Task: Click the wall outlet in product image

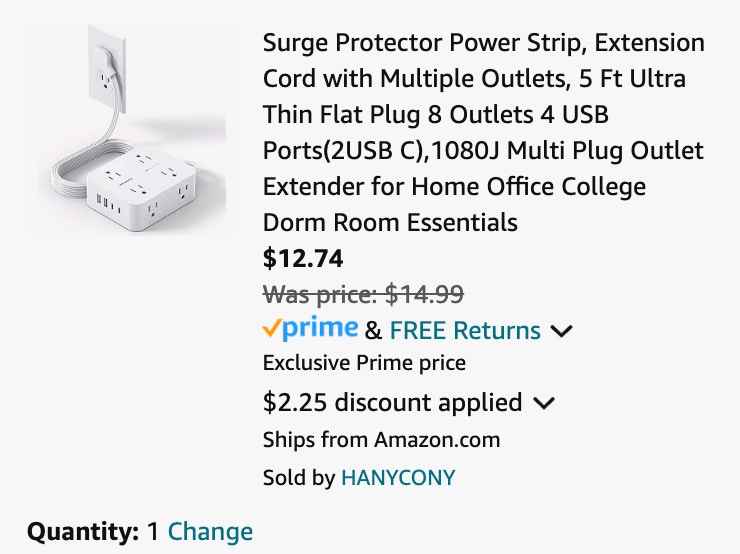Action: pos(107,68)
